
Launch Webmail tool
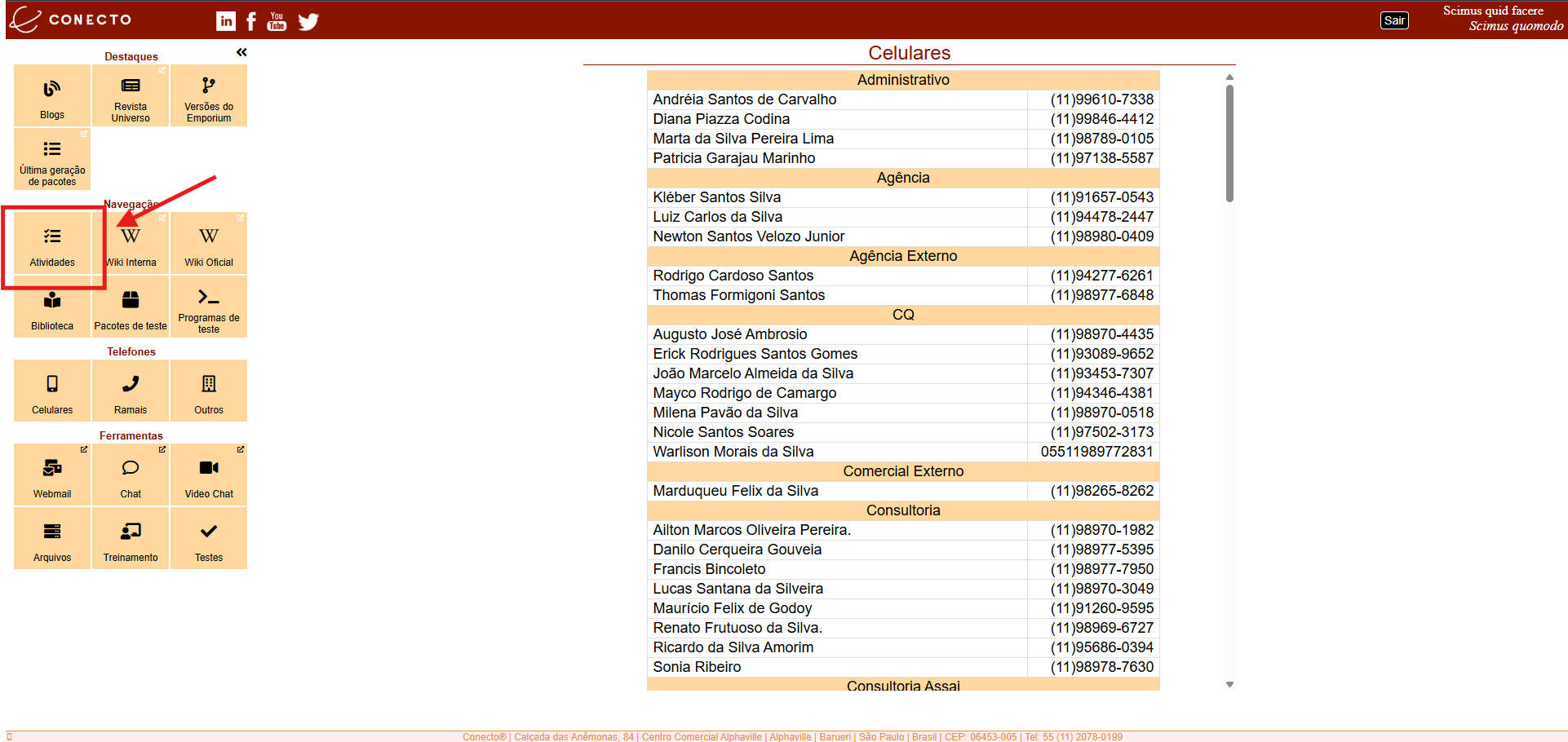(x=52, y=475)
